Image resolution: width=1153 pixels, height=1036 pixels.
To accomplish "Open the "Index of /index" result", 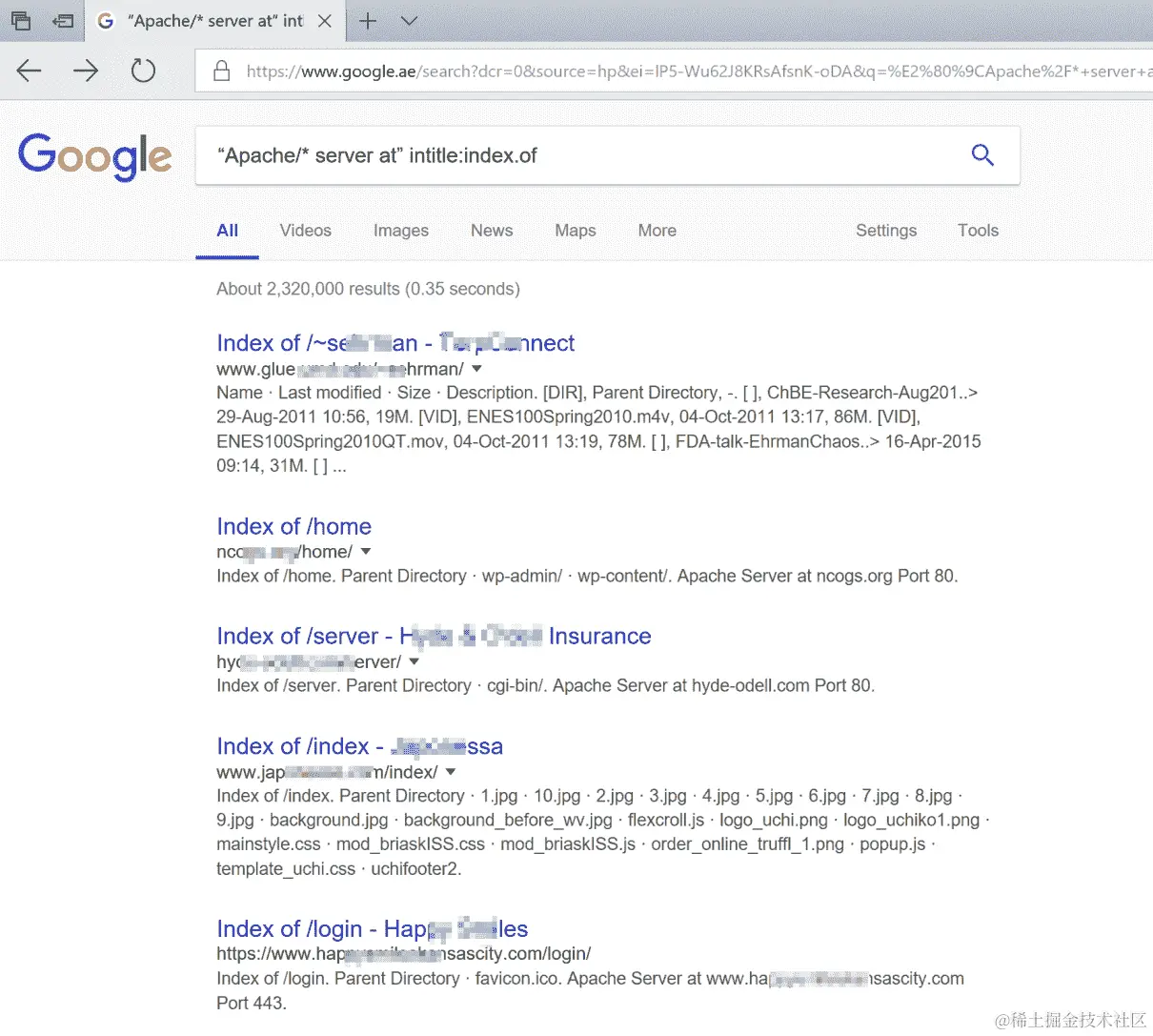I will [x=359, y=746].
